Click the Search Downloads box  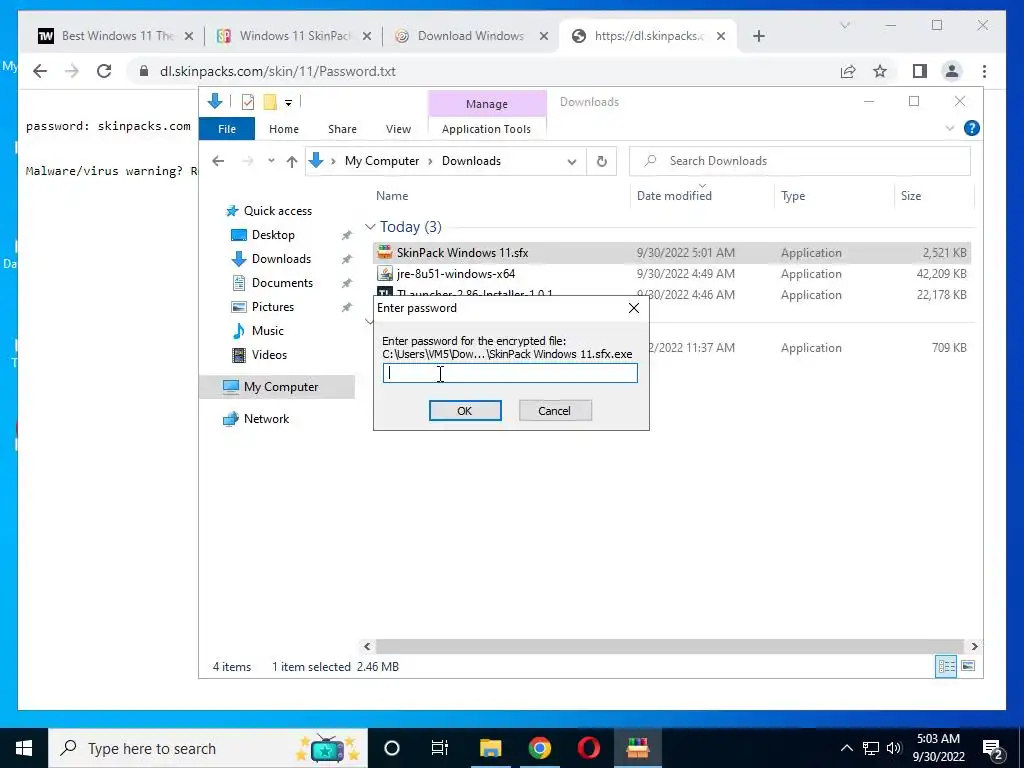coord(799,161)
